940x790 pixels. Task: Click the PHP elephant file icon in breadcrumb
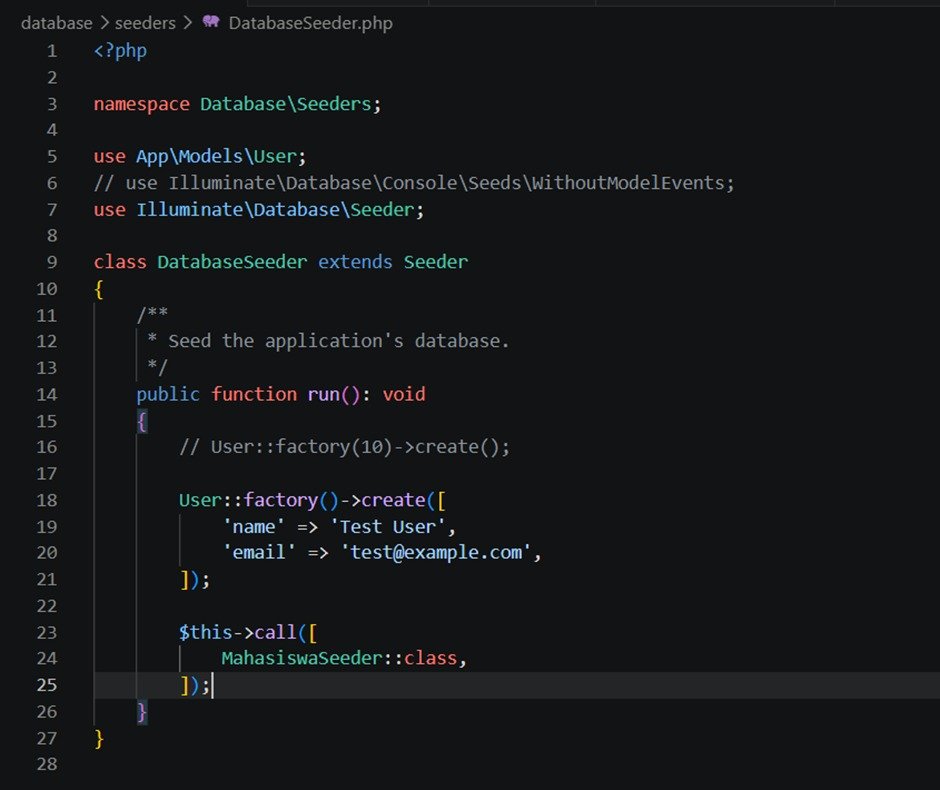210,22
